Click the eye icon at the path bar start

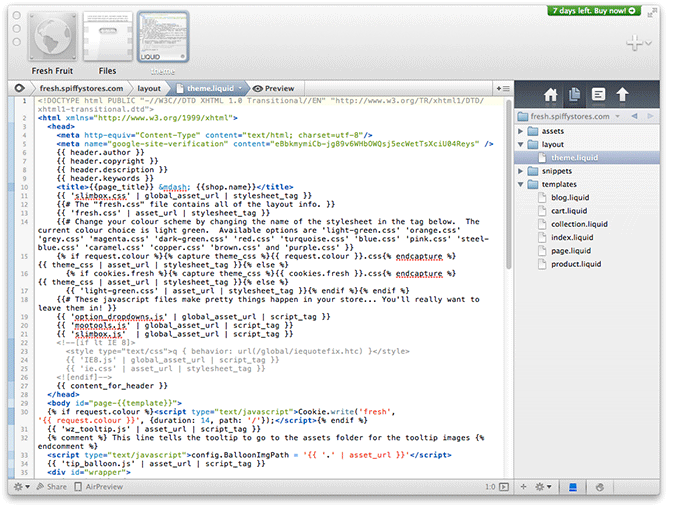[x=19, y=88]
